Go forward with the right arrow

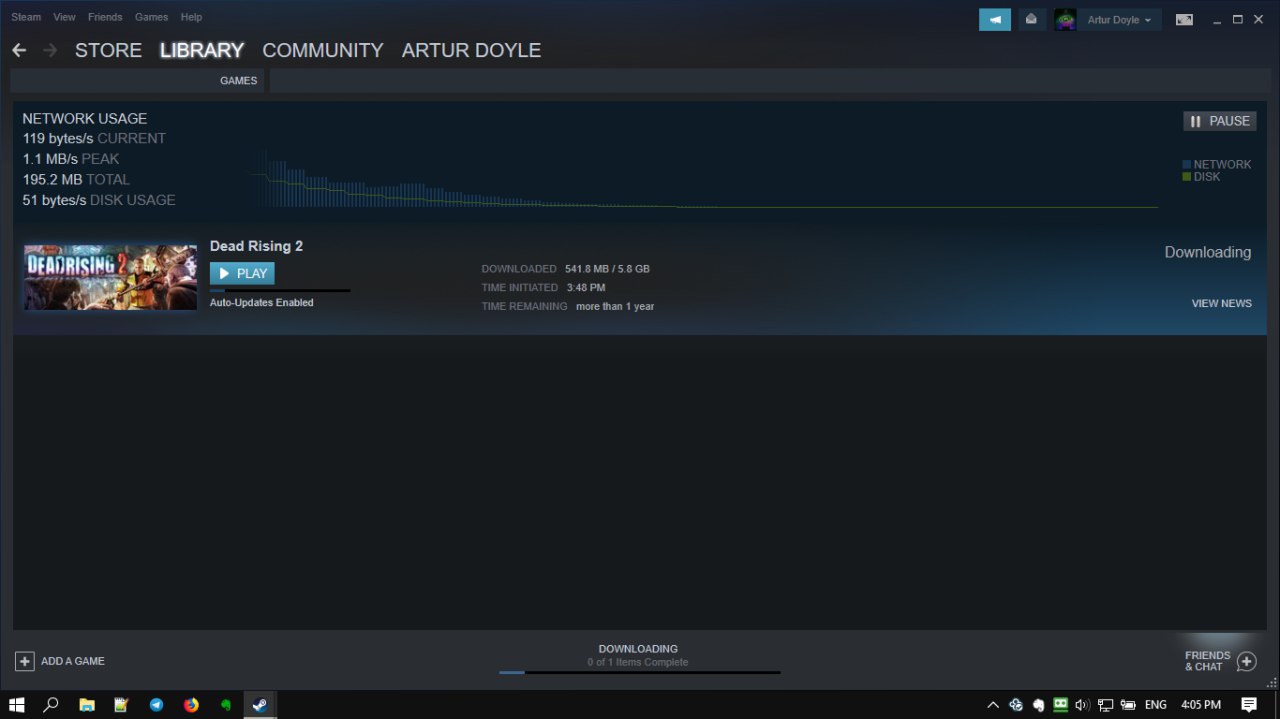point(50,50)
